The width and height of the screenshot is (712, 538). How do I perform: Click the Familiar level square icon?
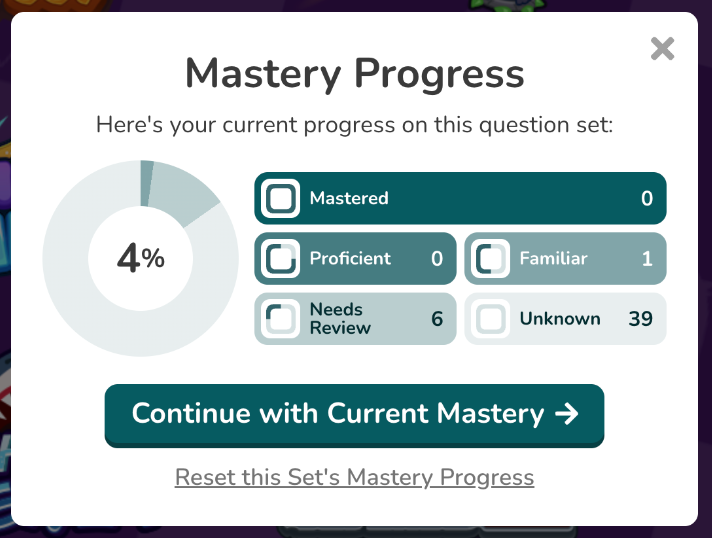491,259
